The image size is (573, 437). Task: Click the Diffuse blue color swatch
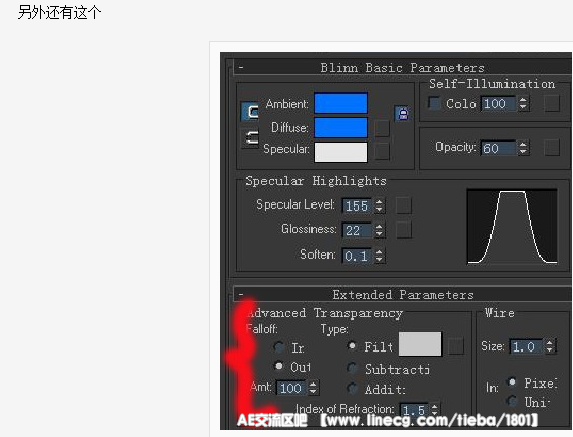coord(341,127)
